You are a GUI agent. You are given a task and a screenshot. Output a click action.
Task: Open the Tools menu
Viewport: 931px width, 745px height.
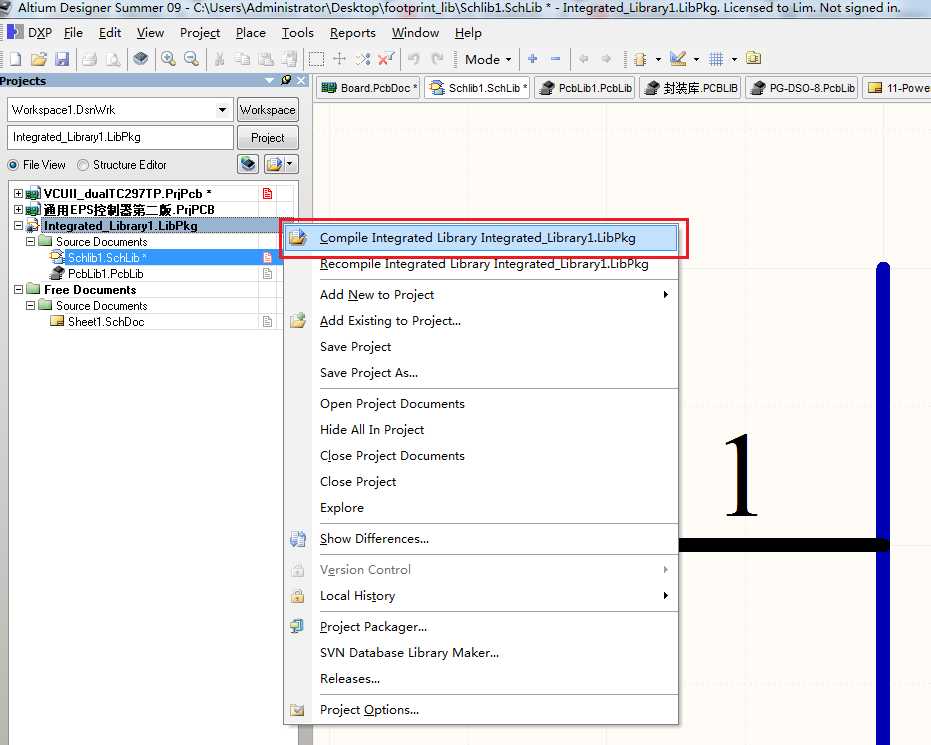click(x=297, y=33)
